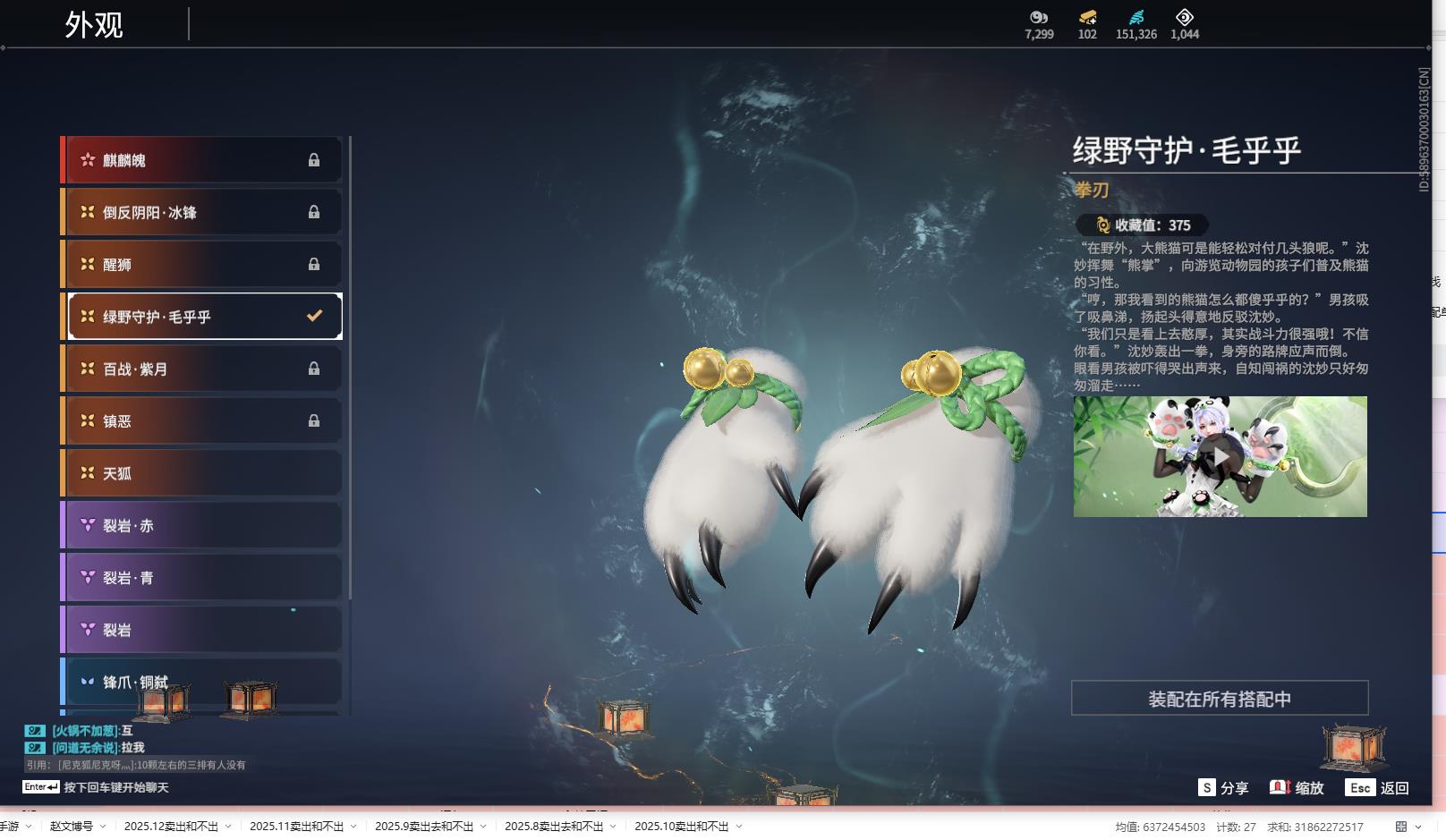Click the lock icon on 麒麟魄
The height and width of the screenshot is (840, 1446).
point(314,160)
